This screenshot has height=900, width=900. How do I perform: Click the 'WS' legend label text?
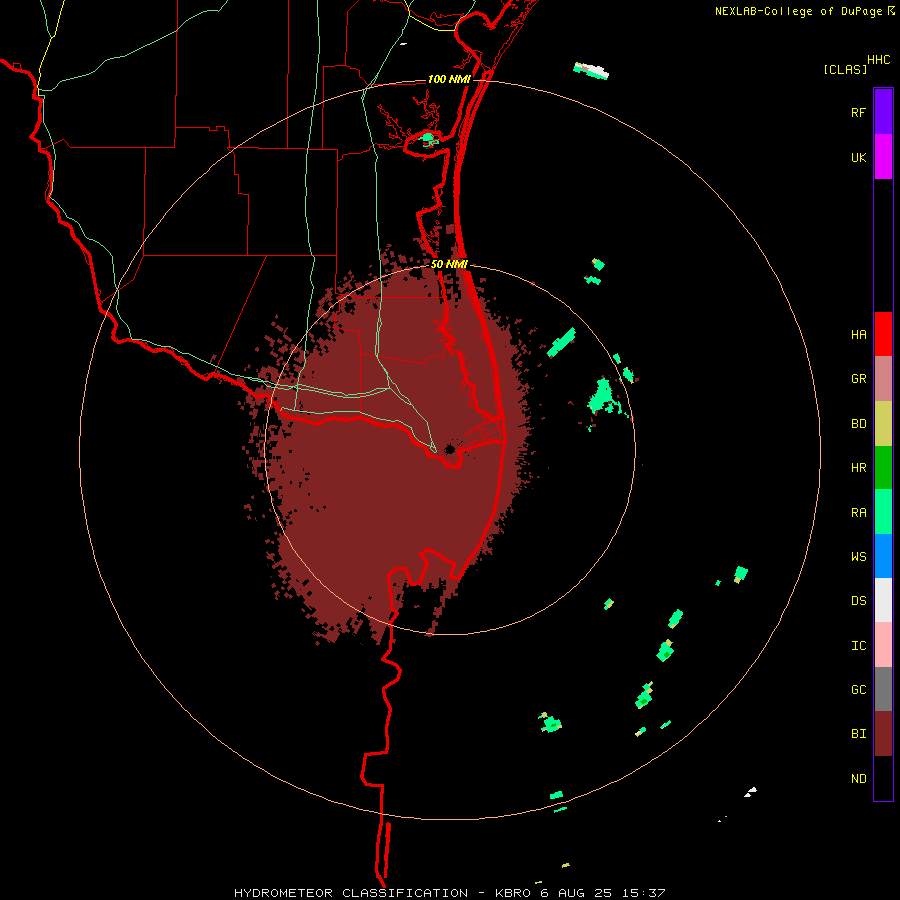[x=858, y=557]
